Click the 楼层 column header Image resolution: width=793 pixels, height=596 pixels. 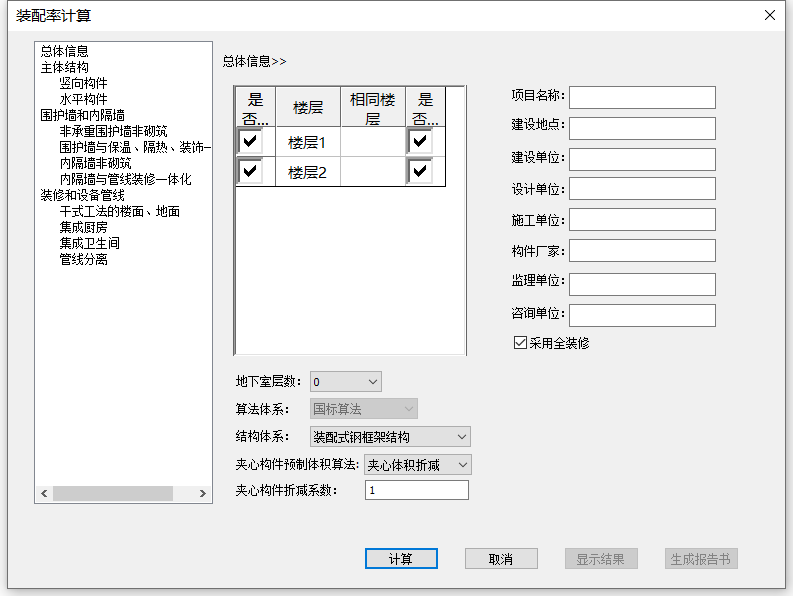307,107
